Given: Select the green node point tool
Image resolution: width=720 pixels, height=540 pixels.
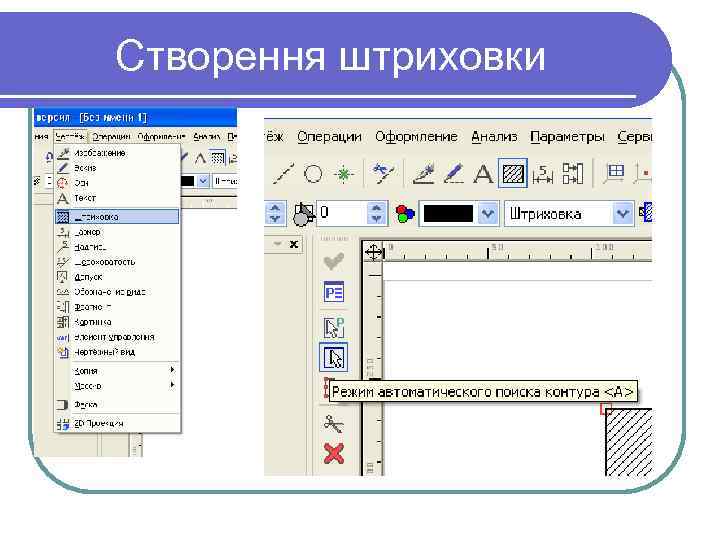Looking at the screenshot, I should coord(344,174).
